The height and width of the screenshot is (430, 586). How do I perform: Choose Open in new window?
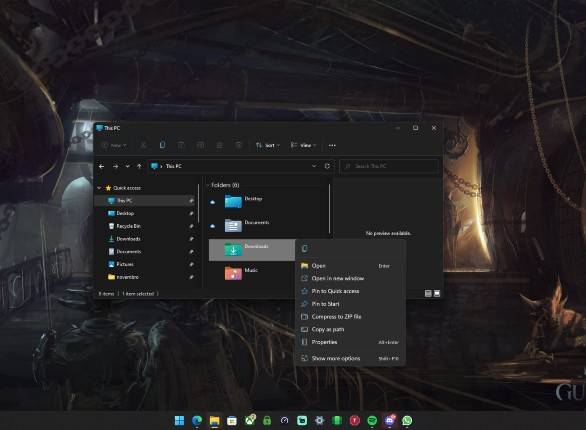tap(351, 278)
